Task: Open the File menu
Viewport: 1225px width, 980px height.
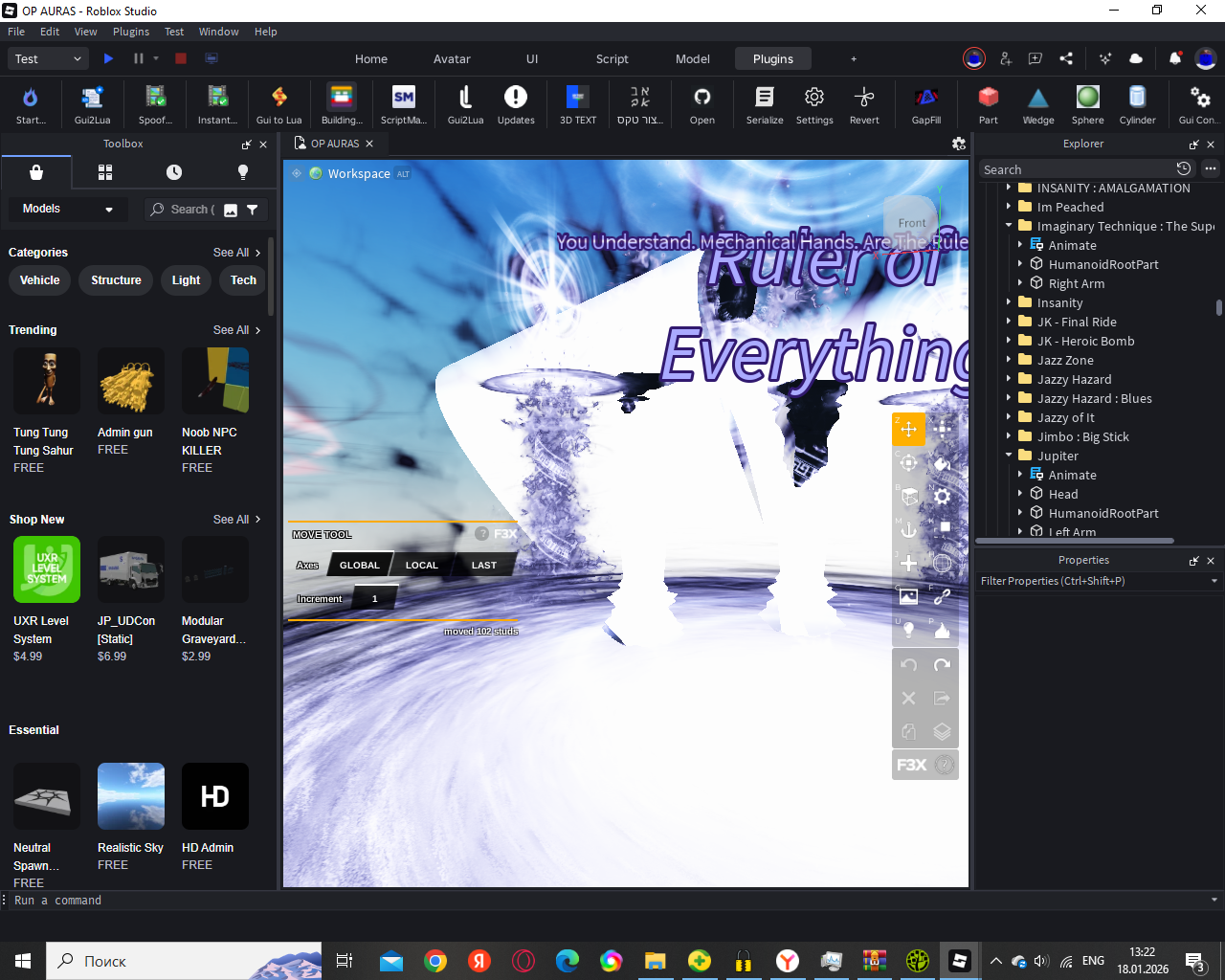Action: pos(16,32)
